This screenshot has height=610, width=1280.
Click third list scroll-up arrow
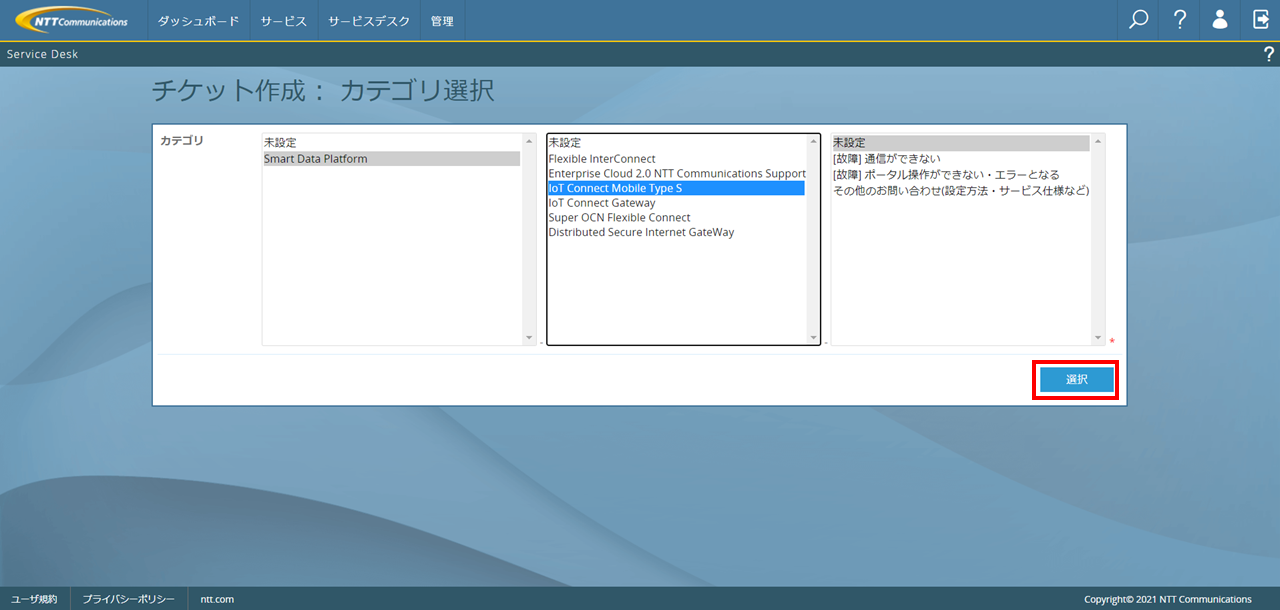point(1098,141)
